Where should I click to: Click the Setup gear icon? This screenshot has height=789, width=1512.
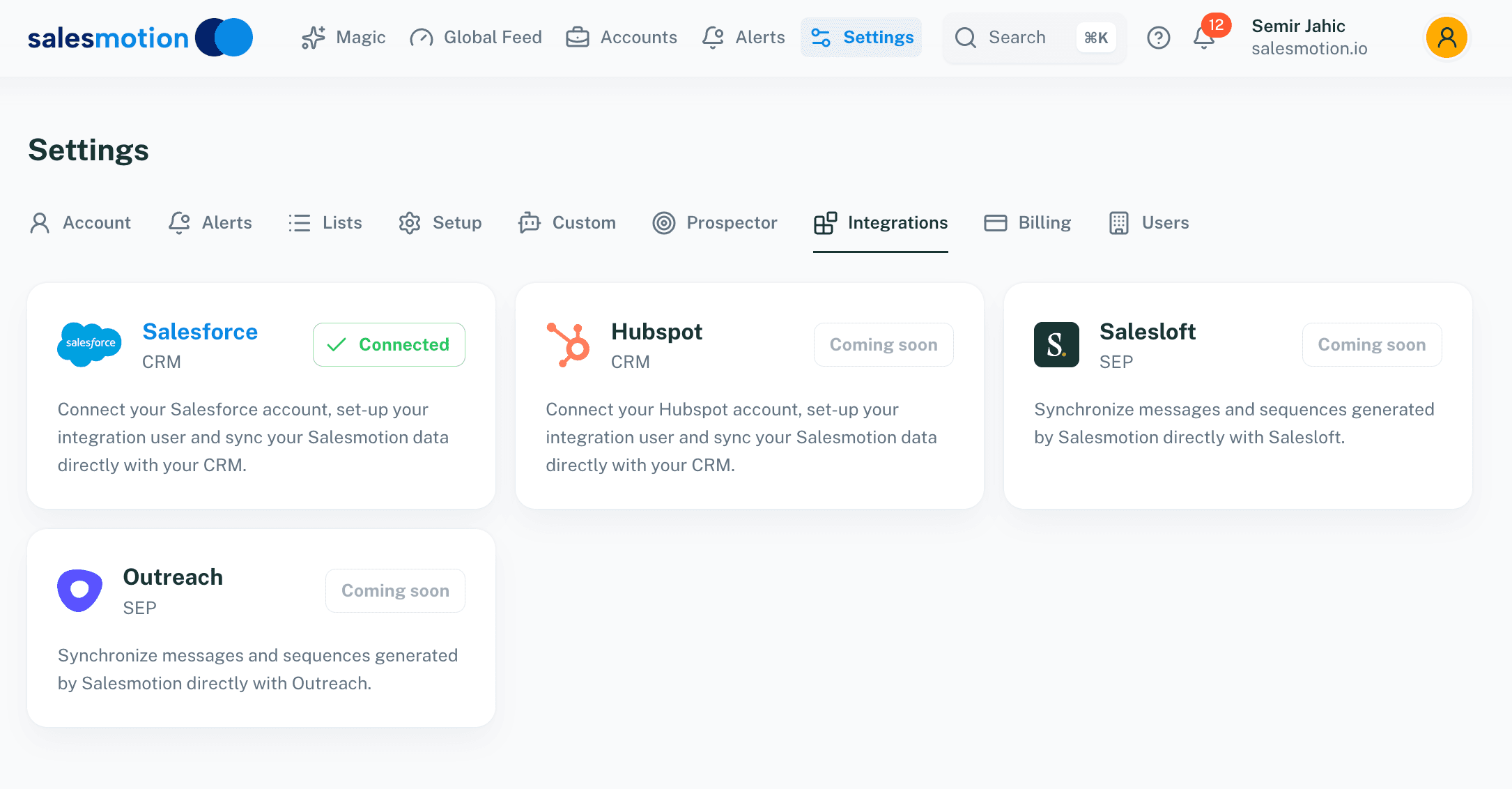410,223
